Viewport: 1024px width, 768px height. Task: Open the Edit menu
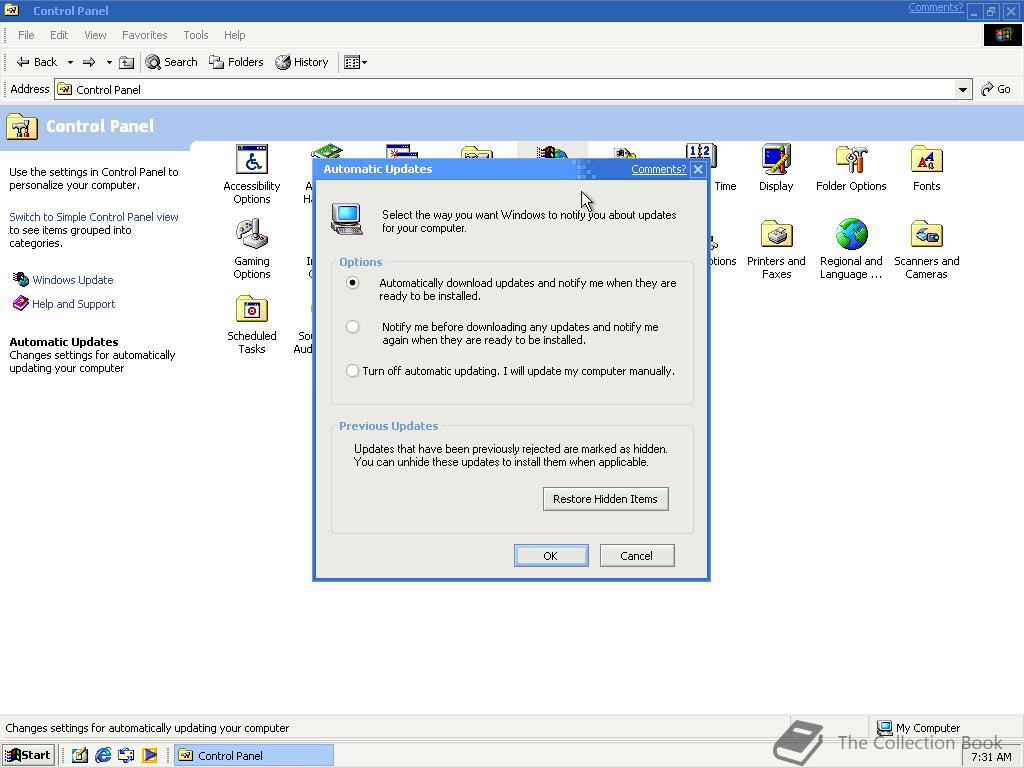tap(59, 35)
